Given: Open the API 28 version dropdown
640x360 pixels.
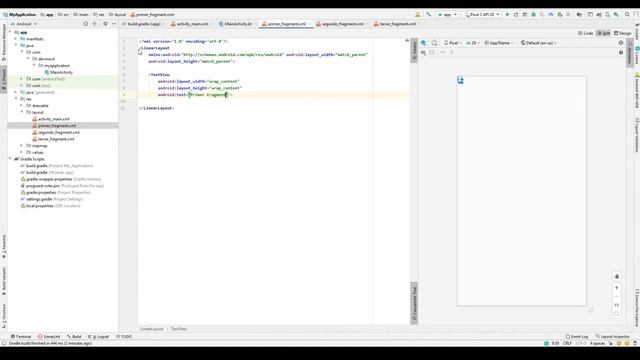Looking at the screenshot, I should click(x=473, y=43).
